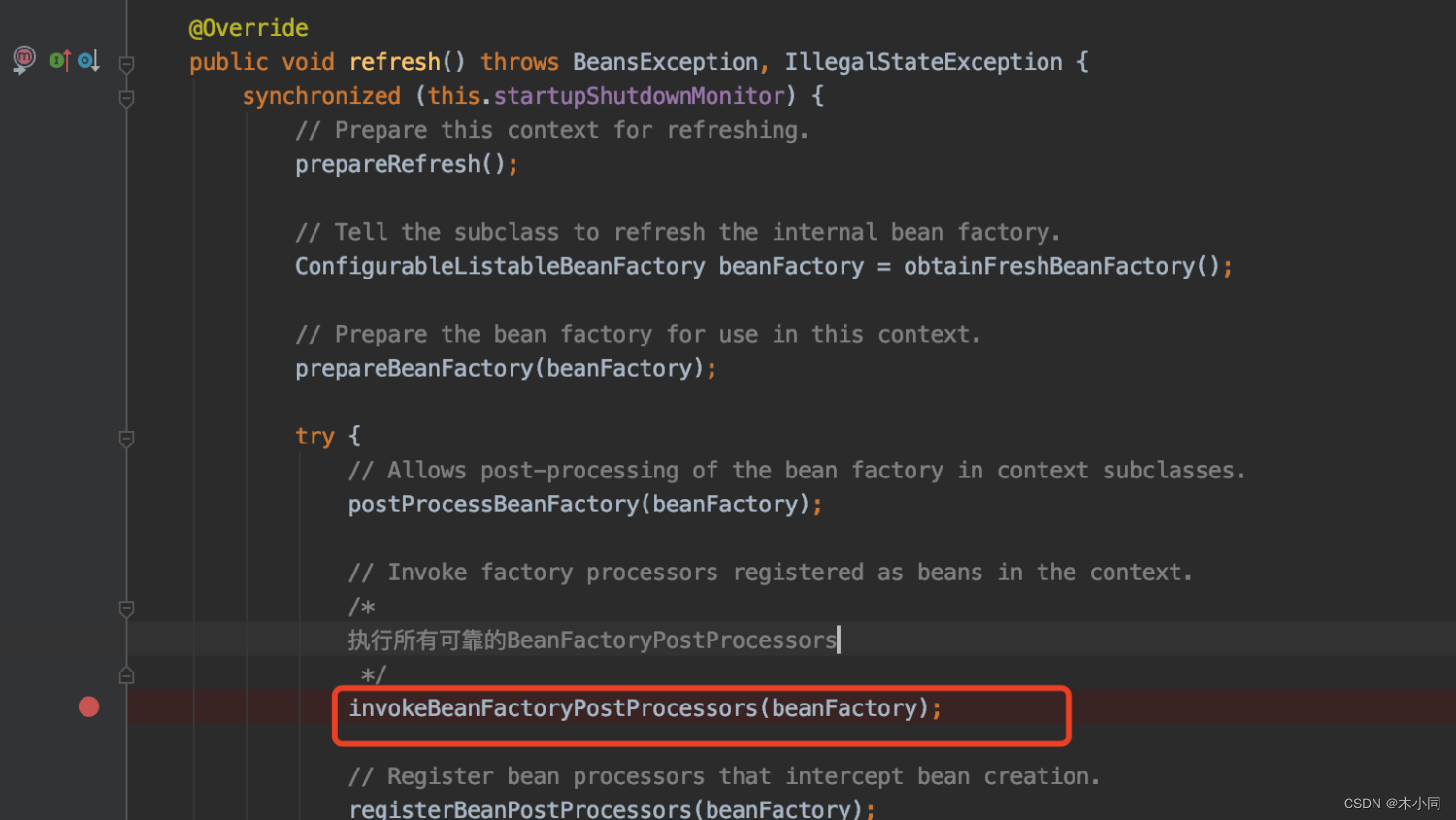Click the try keyword
The width and height of the screenshot is (1456, 820).
click(314, 436)
